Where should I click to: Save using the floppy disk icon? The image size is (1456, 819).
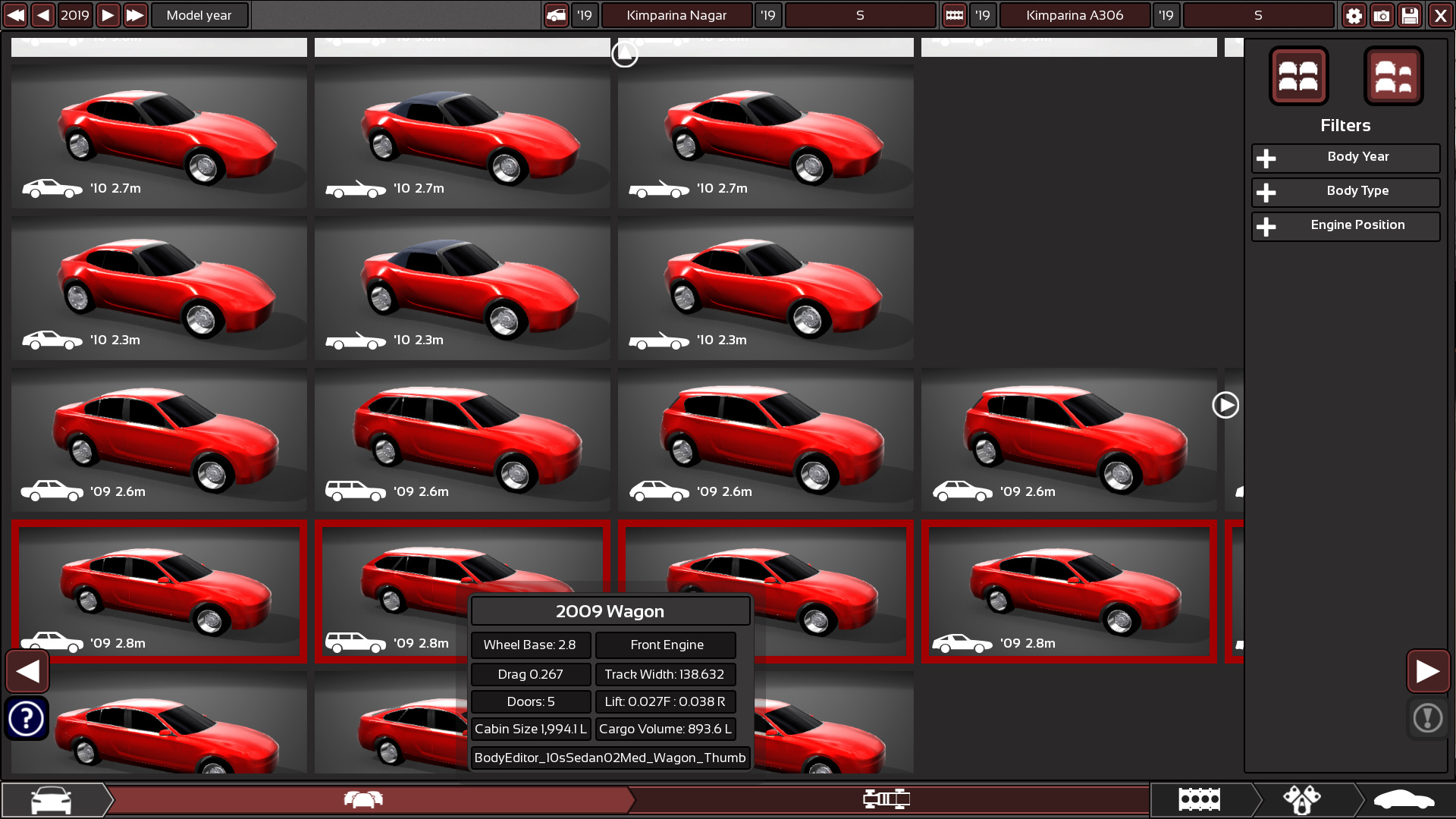point(1410,15)
